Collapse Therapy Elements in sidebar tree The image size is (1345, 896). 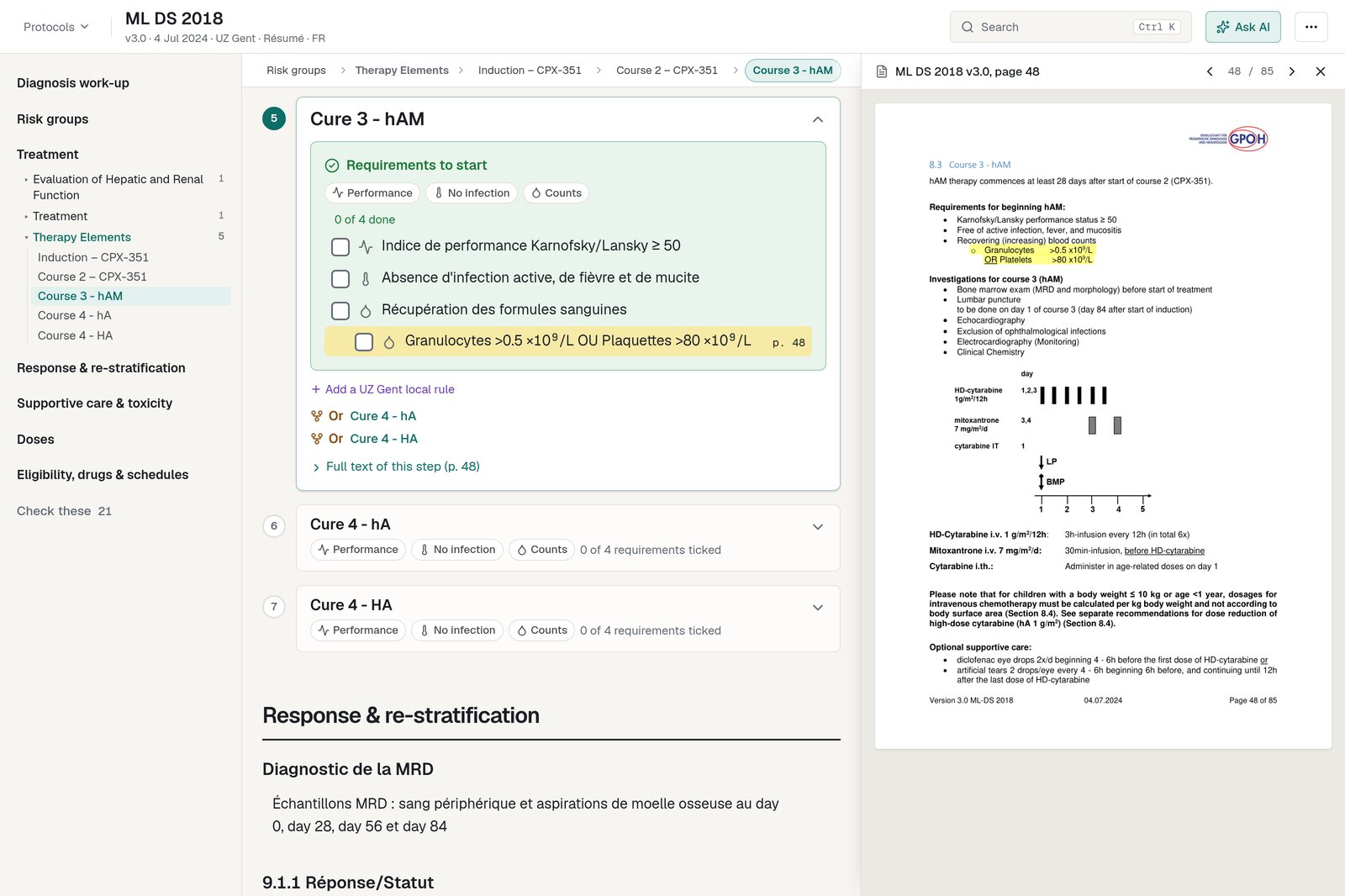pyautogui.click(x=26, y=238)
